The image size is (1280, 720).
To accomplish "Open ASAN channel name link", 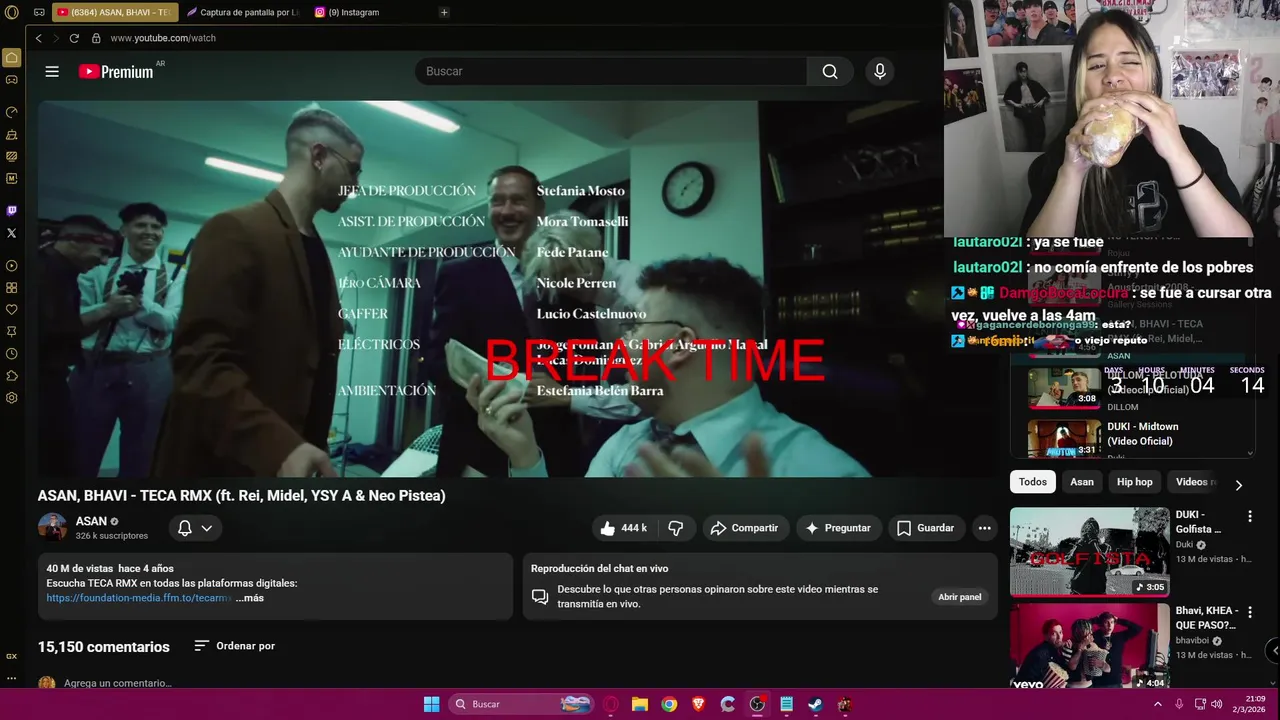I will click(91, 521).
